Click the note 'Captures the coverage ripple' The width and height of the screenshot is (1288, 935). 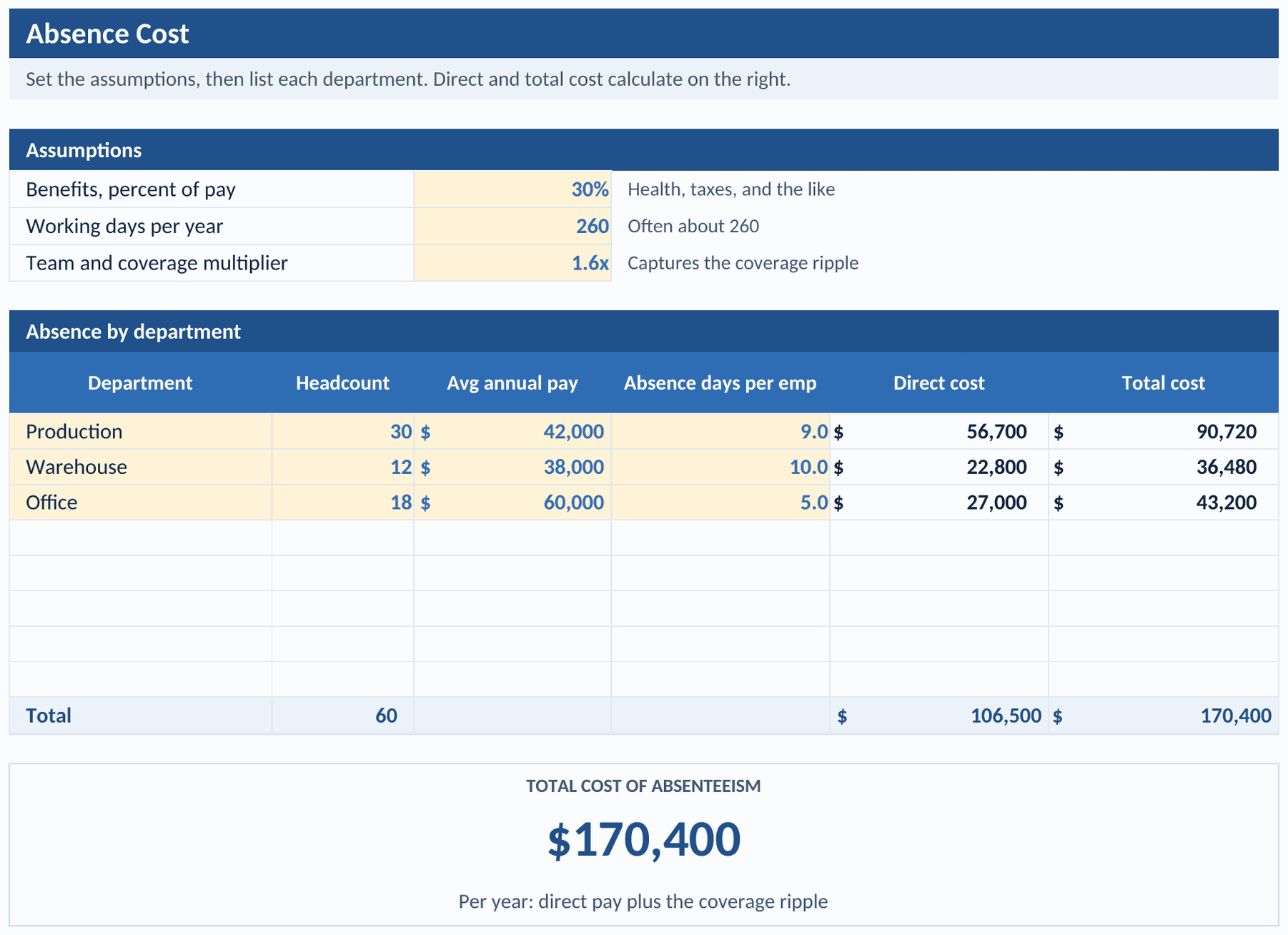coord(743,263)
